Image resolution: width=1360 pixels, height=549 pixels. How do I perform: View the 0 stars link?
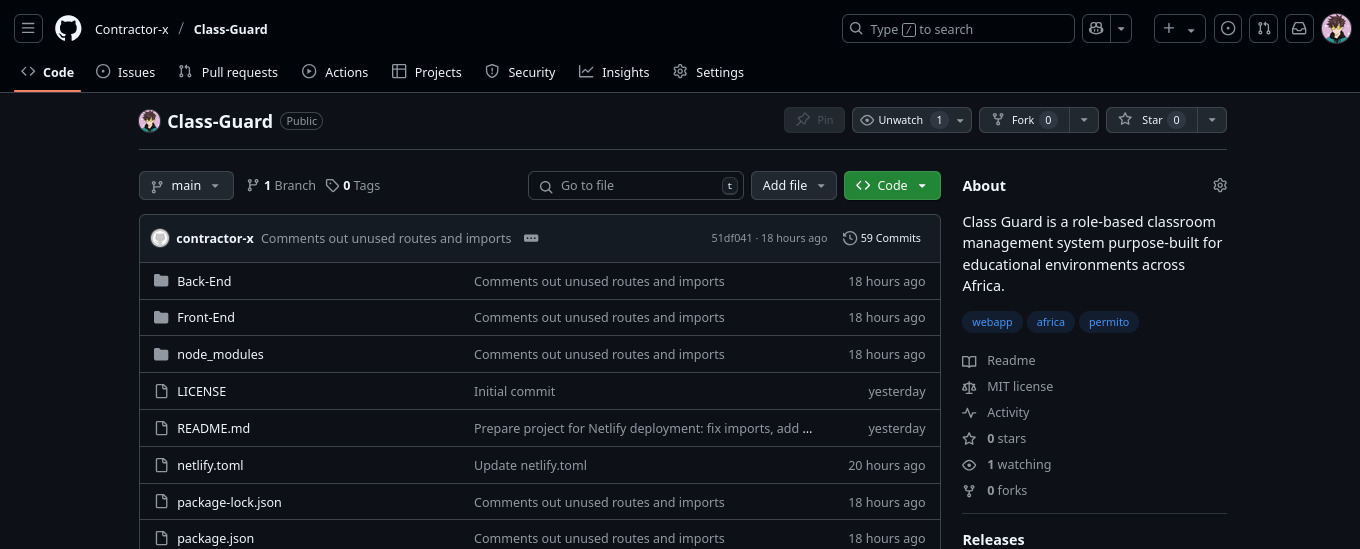994,438
